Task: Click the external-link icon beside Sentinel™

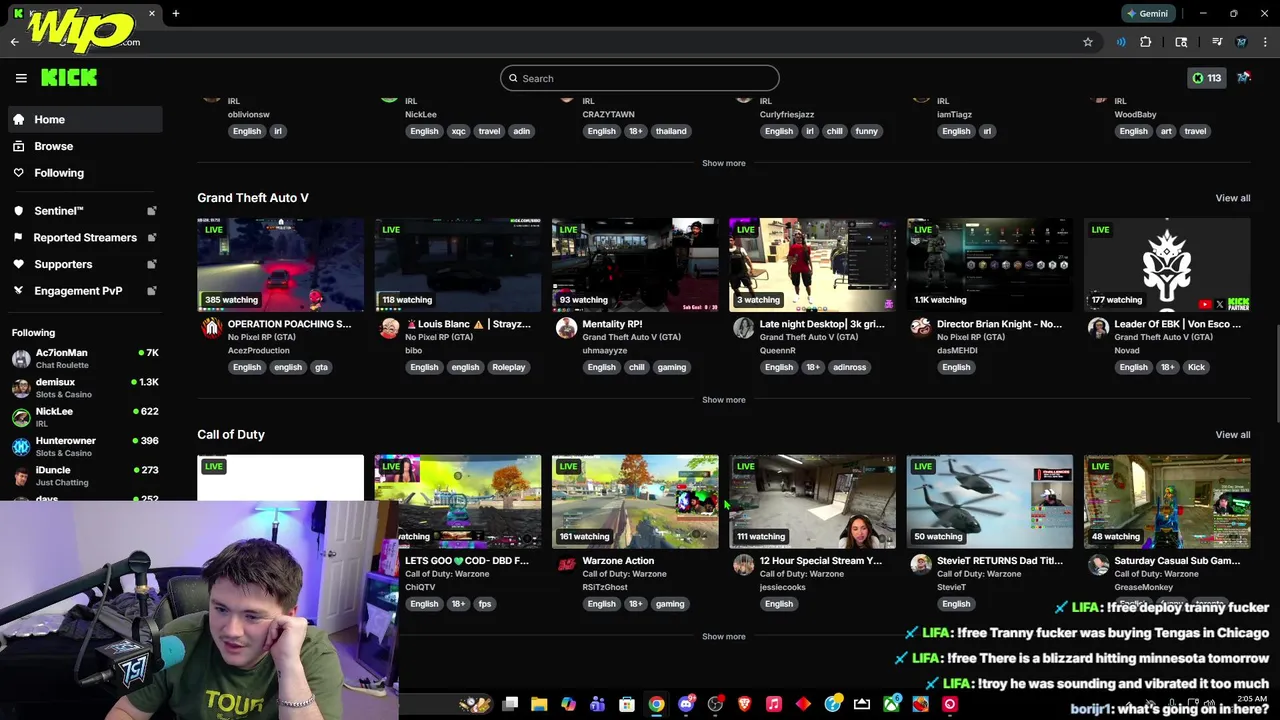Action: 152,211
